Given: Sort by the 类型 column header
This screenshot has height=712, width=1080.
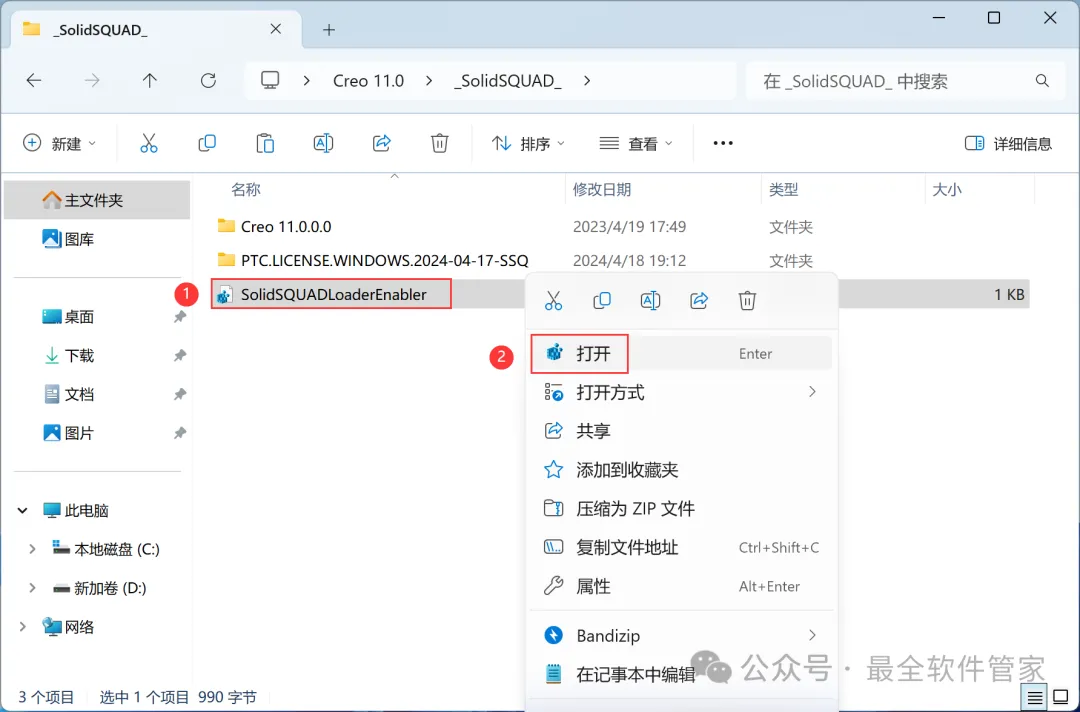Looking at the screenshot, I should tap(783, 189).
